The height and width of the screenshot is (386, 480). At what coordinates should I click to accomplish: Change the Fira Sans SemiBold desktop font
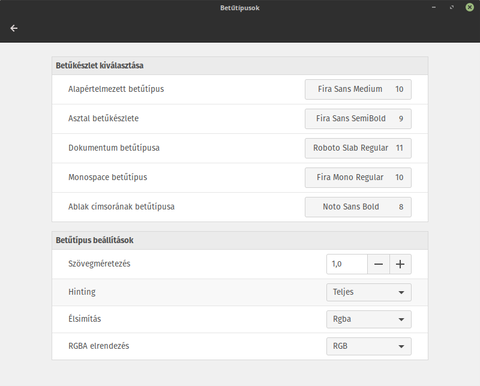pos(358,119)
